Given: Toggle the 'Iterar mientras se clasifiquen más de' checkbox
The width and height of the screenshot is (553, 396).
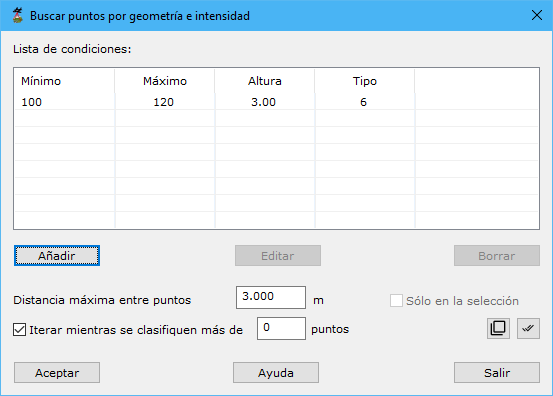Looking at the screenshot, I should pyautogui.click(x=19, y=330).
